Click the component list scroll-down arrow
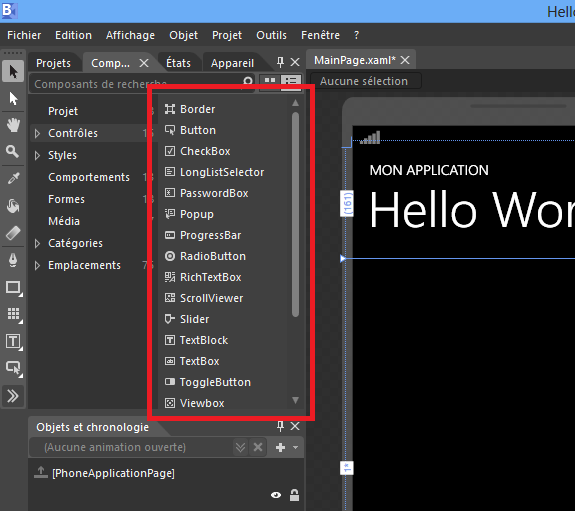This screenshot has height=511, width=575. coord(295,400)
